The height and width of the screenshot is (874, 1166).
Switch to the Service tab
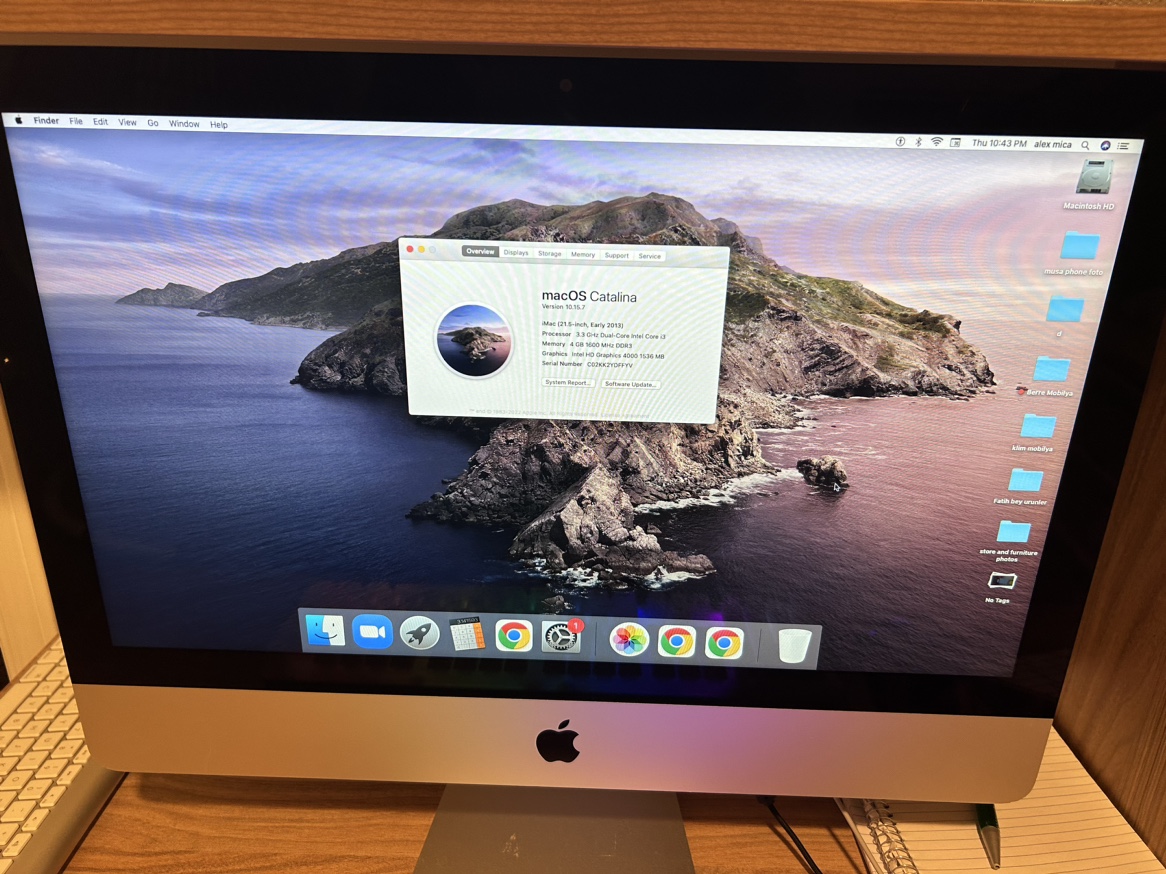tap(649, 256)
